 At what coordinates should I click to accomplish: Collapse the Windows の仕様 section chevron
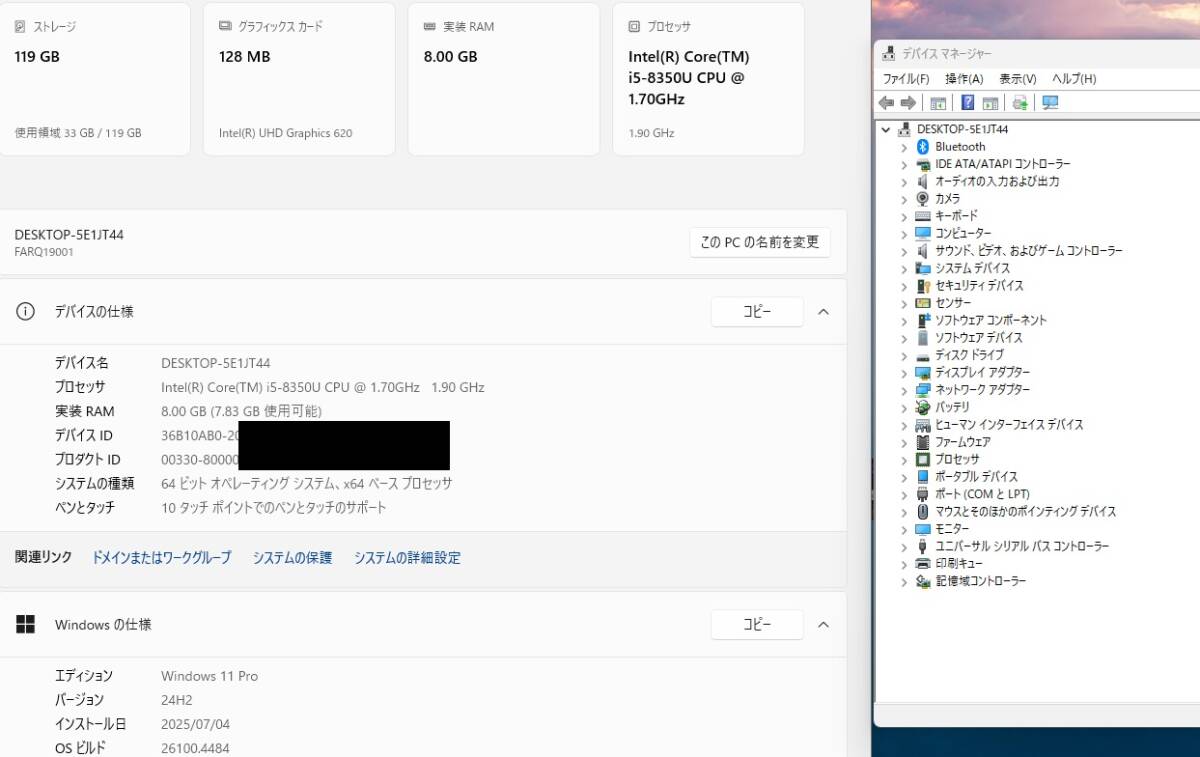[823, 625]
